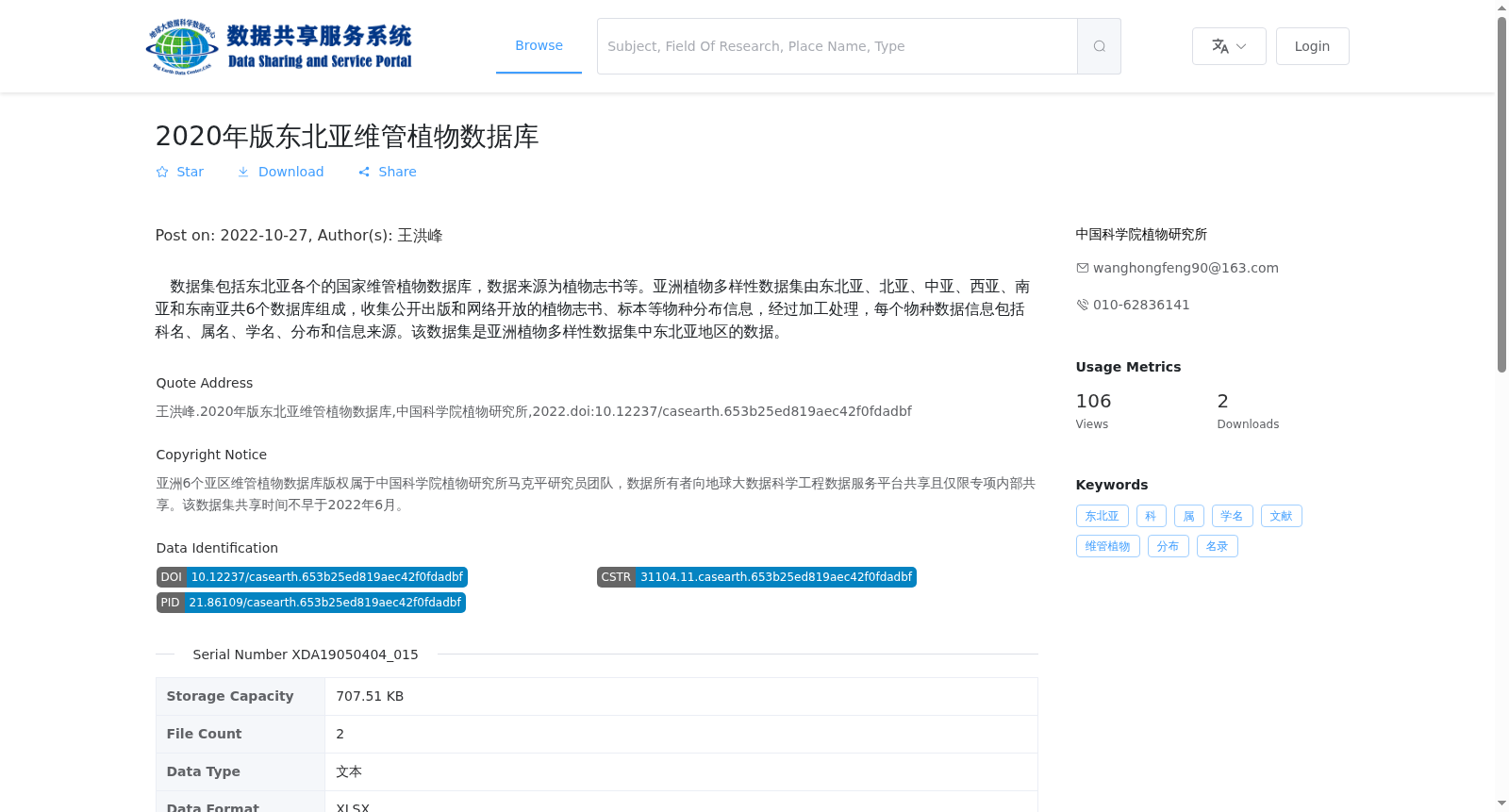Click the Star link text
This screenshot has height=812, width=1509.
tap(190, 172)
